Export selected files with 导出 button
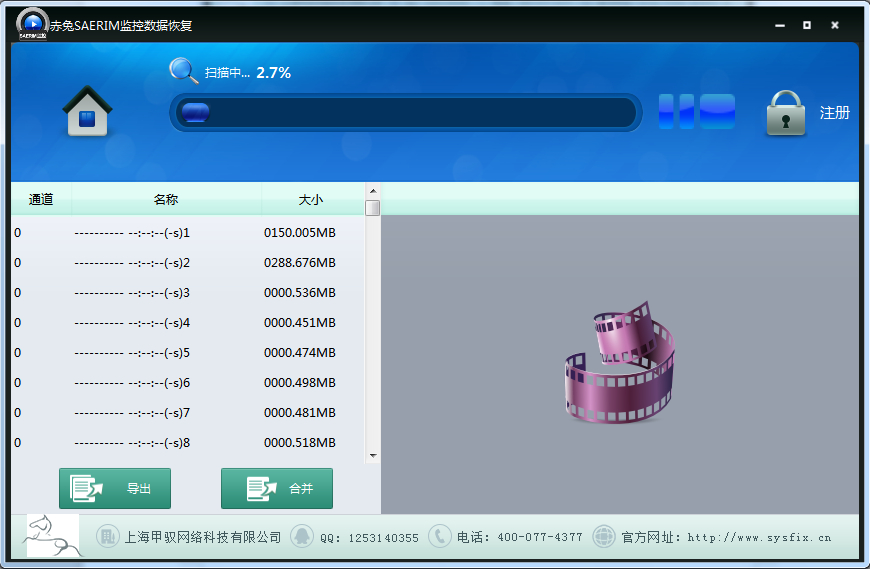This screenshot has width=870, height=569. pyautogui.click(x=115, y=488)
